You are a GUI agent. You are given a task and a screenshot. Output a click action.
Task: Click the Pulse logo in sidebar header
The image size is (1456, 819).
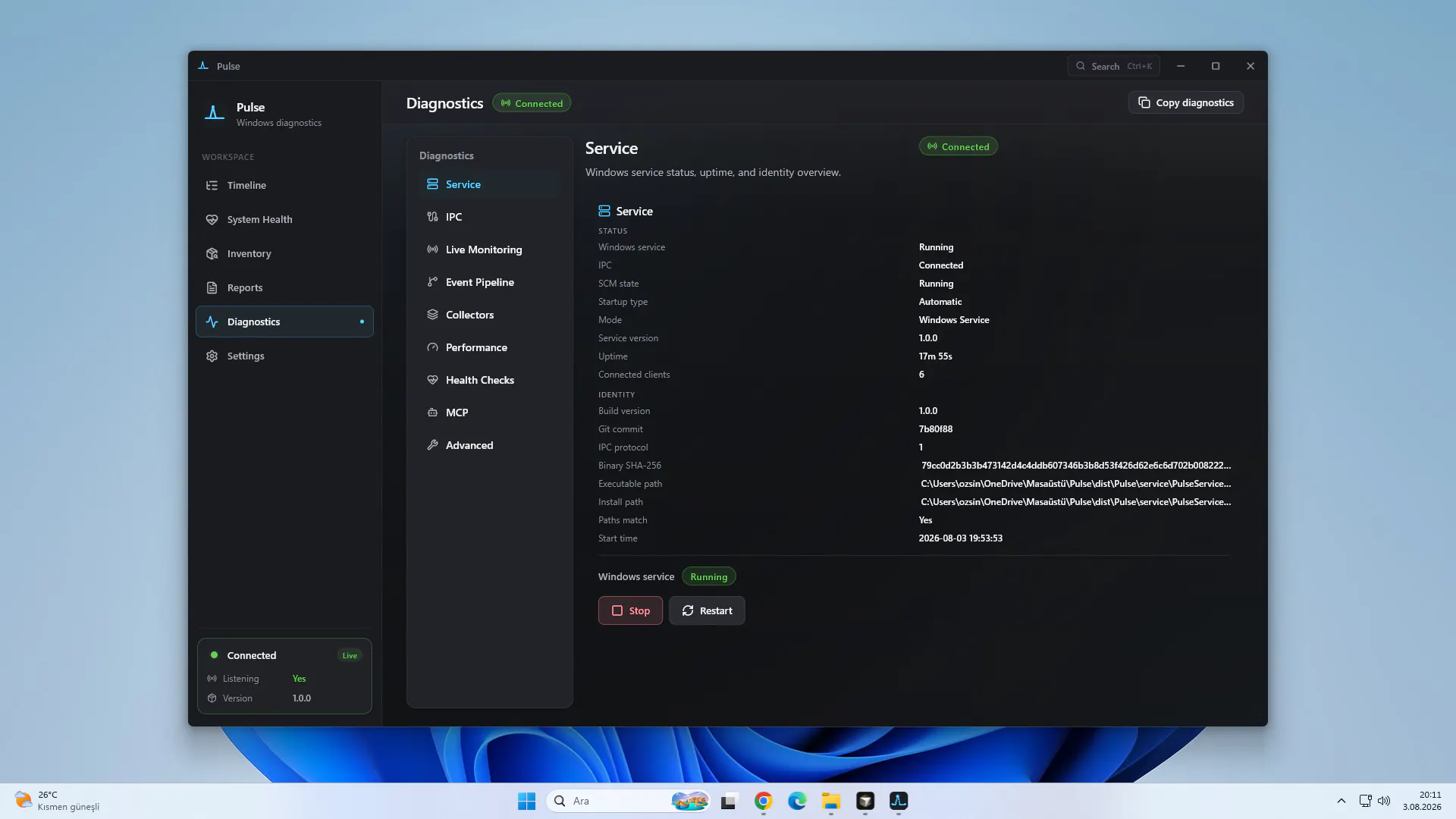coord(215,113)
